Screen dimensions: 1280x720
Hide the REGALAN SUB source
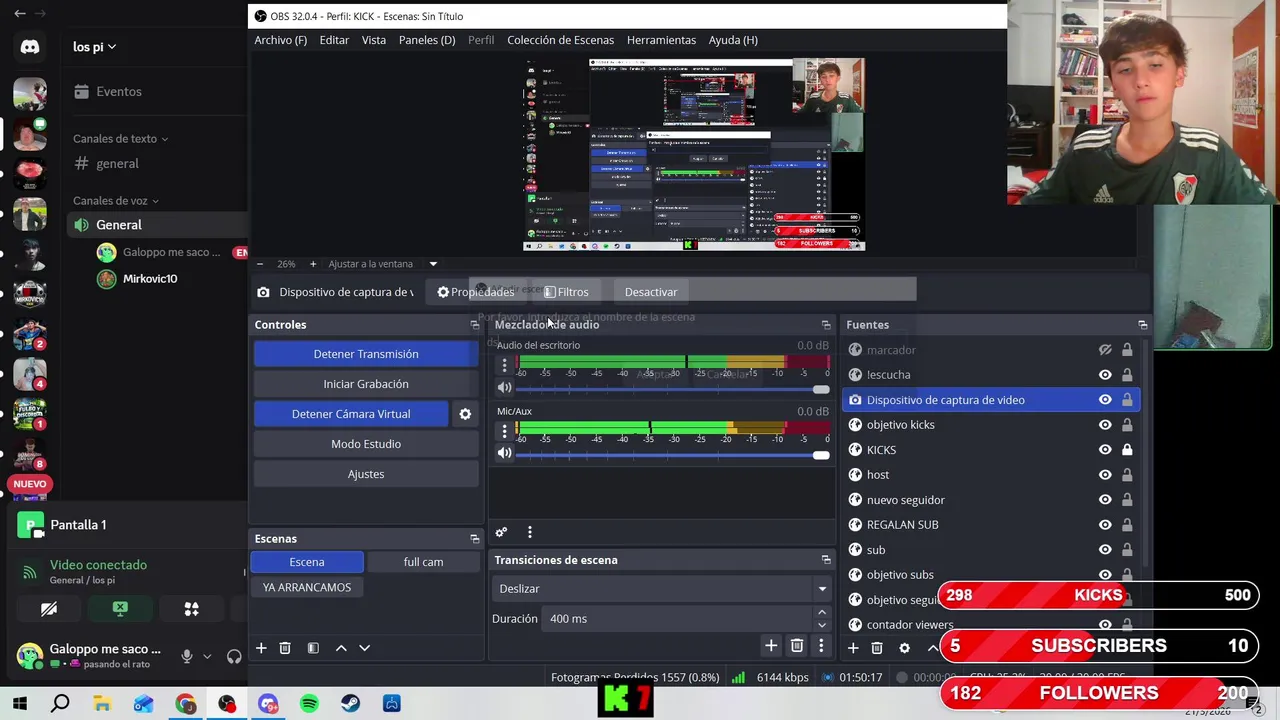(1105, 525)
